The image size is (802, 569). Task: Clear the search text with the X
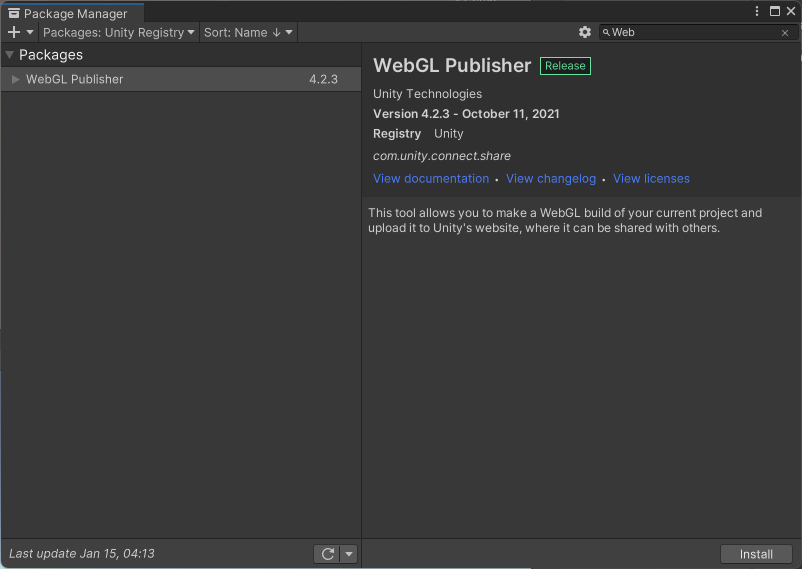point(785,33)
